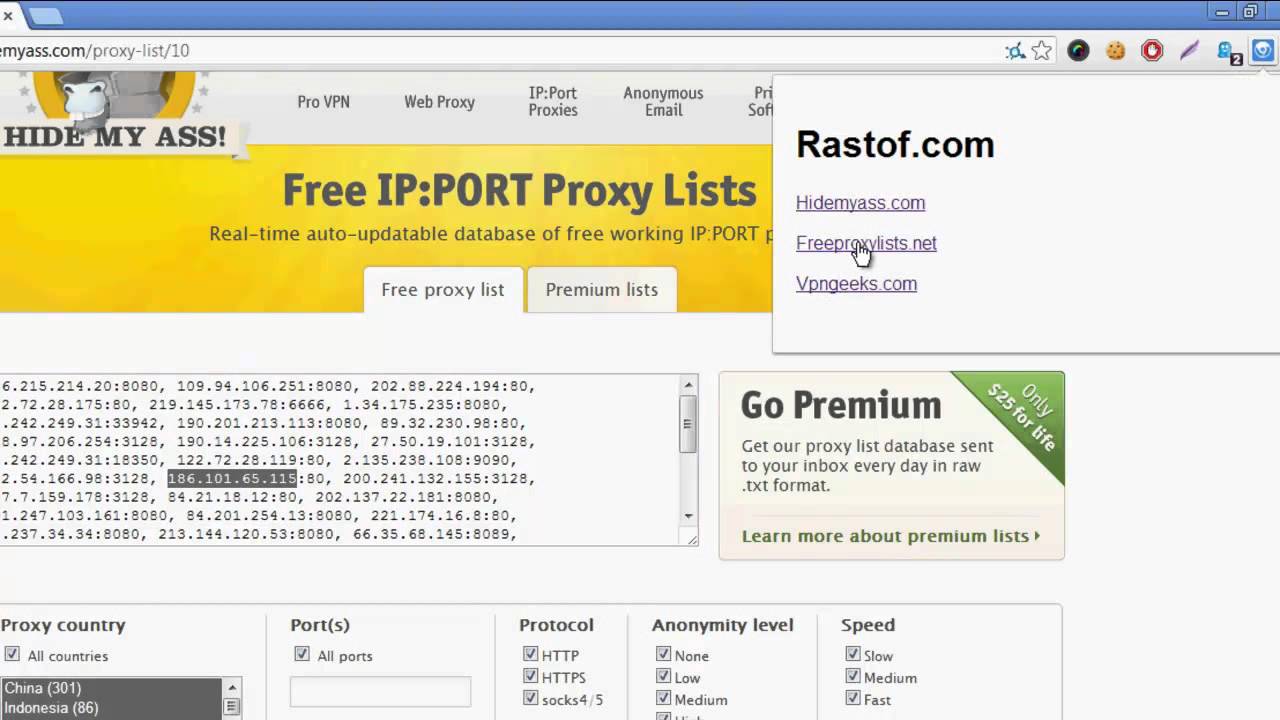1280x720 pixels.
Task: Open IP:Port Proxies navigation item
Action: pos(553,102)
